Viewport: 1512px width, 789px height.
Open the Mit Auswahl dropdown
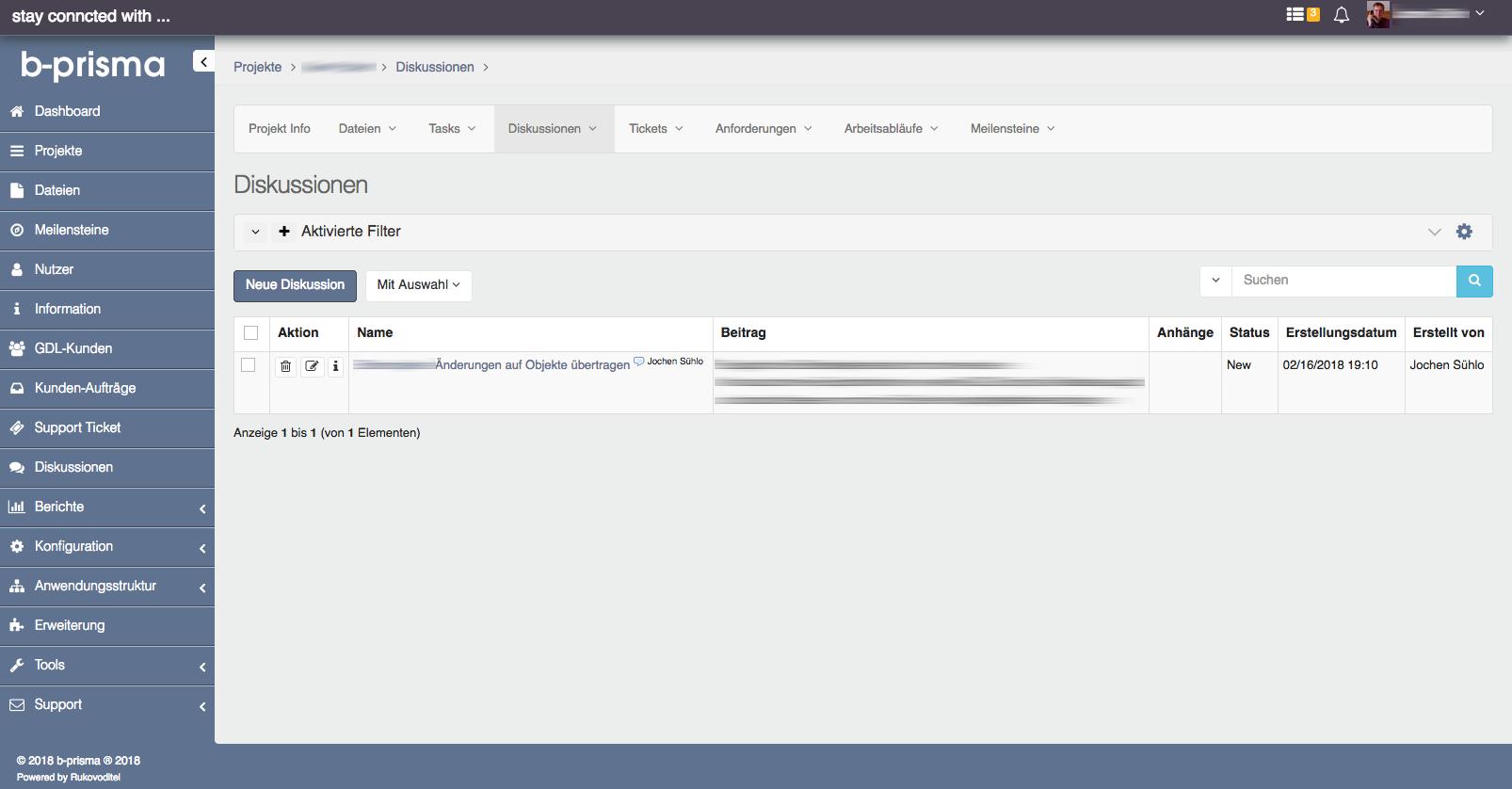418,285
